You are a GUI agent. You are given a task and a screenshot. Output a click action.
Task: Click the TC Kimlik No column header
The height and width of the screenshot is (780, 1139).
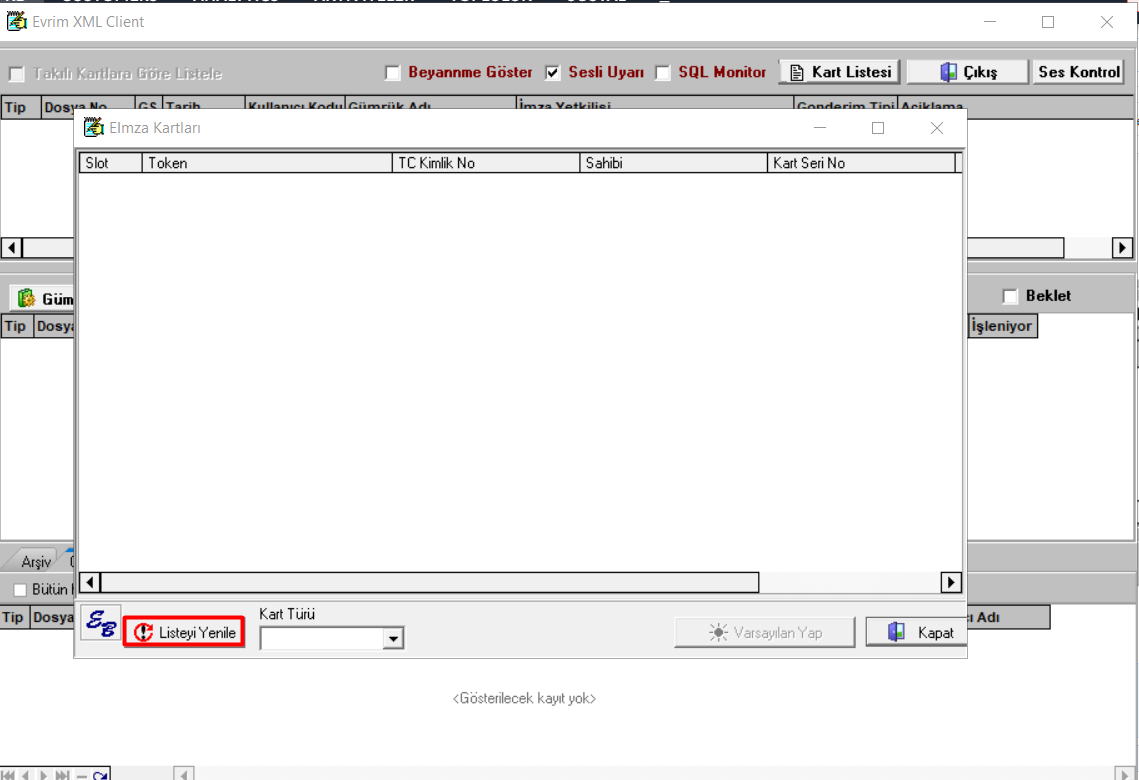[x=485, y=163]
